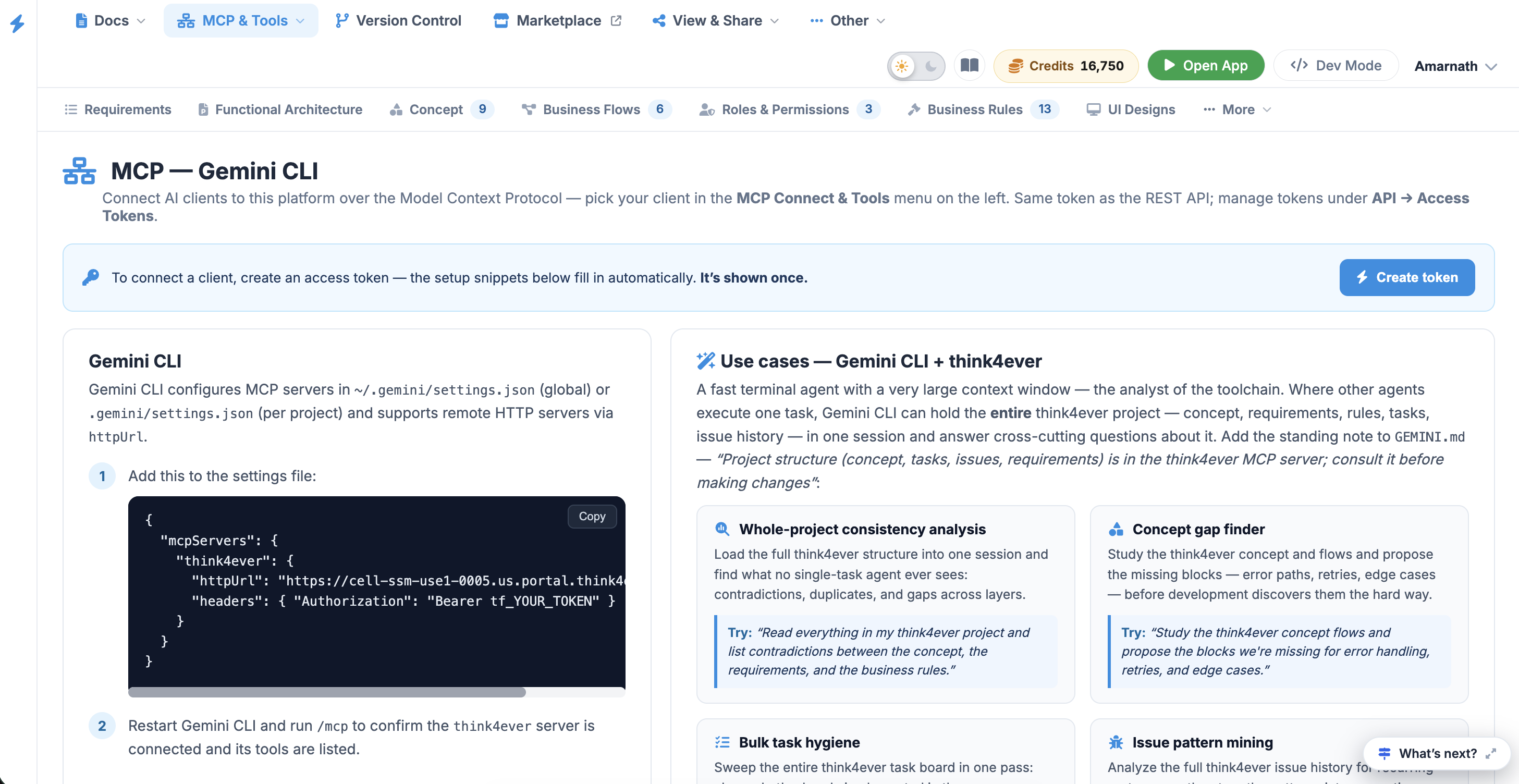Click the Business Flows diagram icon
This screenshot has height=784, width=1519.
529,109
